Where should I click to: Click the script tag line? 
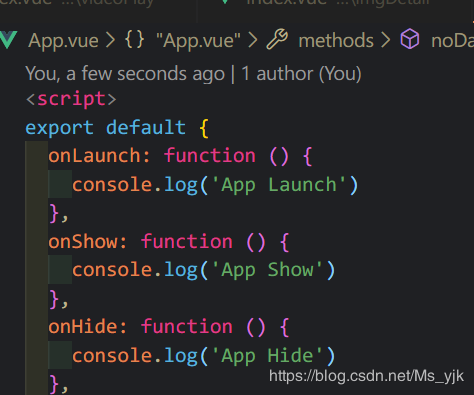click(x=71, y=99)
